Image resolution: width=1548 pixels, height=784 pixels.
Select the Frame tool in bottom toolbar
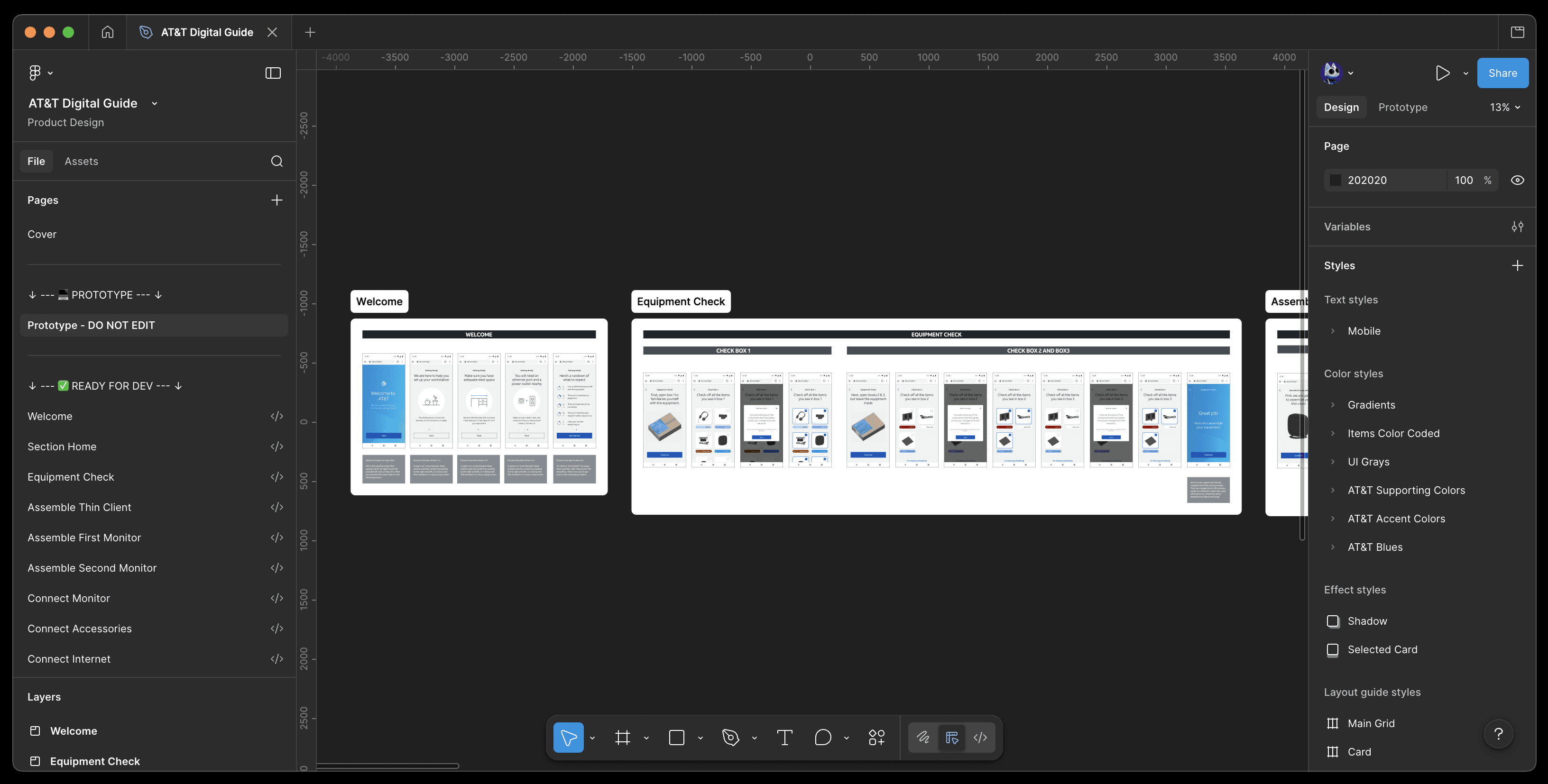[x=623, y=737]
